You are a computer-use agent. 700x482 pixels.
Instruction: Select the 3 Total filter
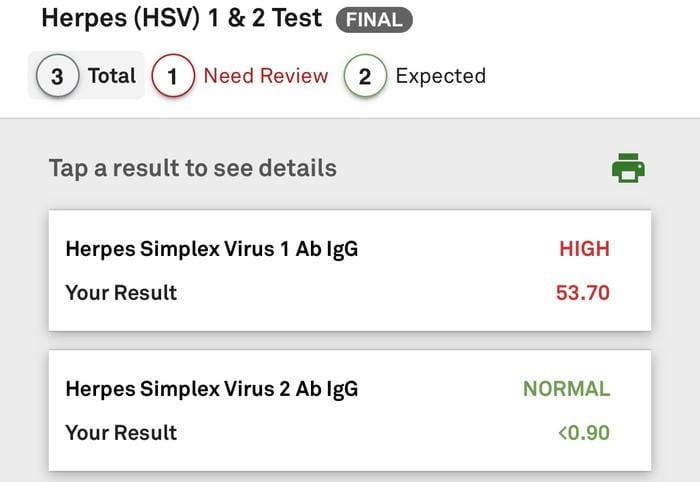86,75
